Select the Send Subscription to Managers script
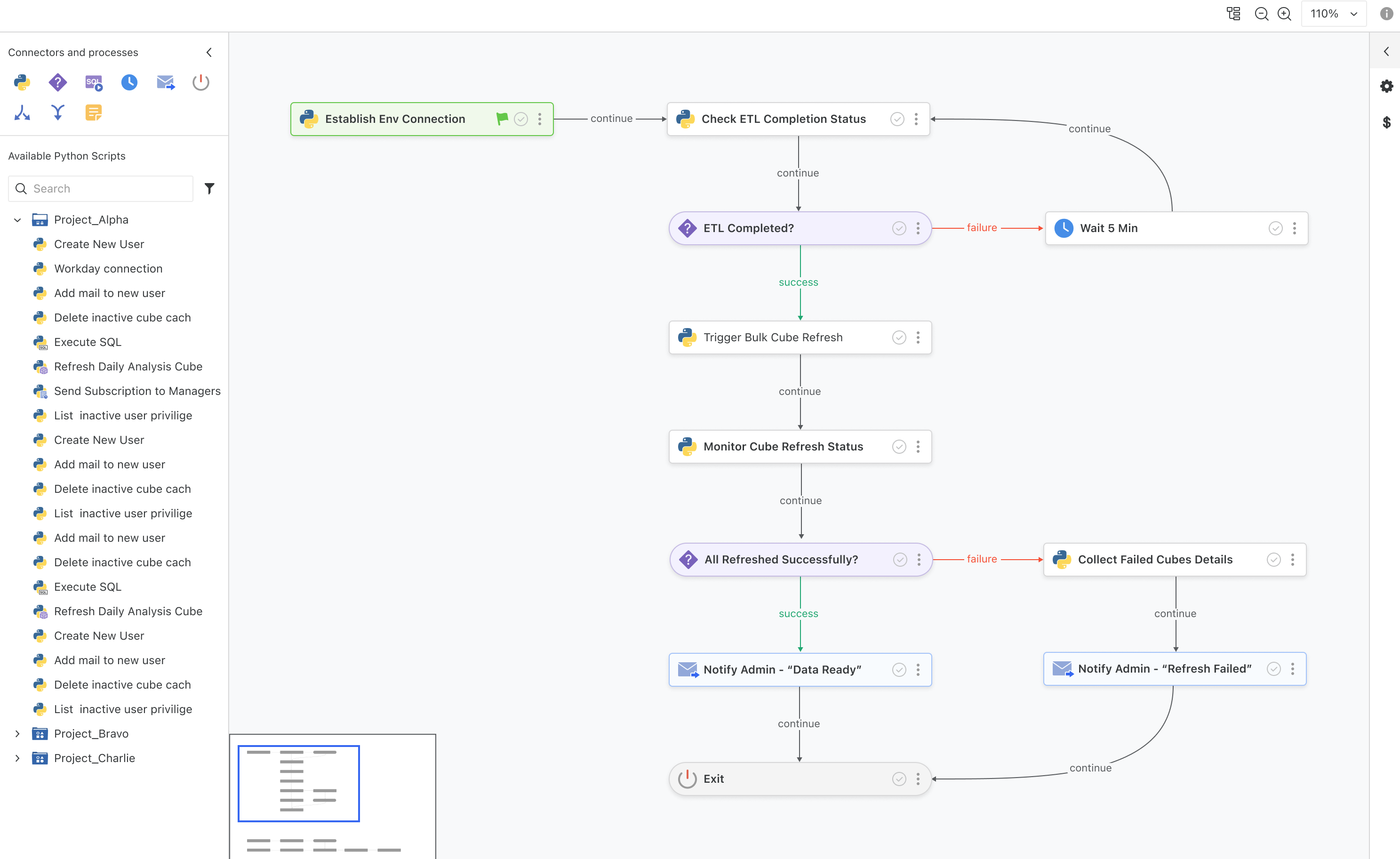This screenshot has height=859, width=1400. coord(137,391)
